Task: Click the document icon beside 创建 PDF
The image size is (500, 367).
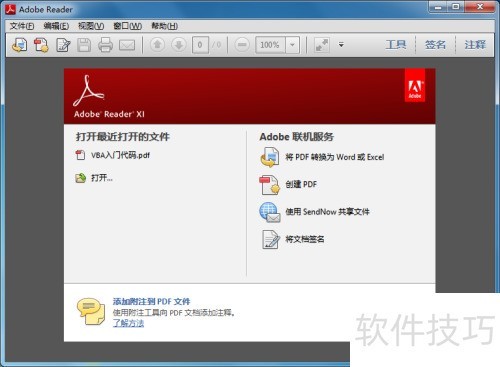Action: coord(269,185)
